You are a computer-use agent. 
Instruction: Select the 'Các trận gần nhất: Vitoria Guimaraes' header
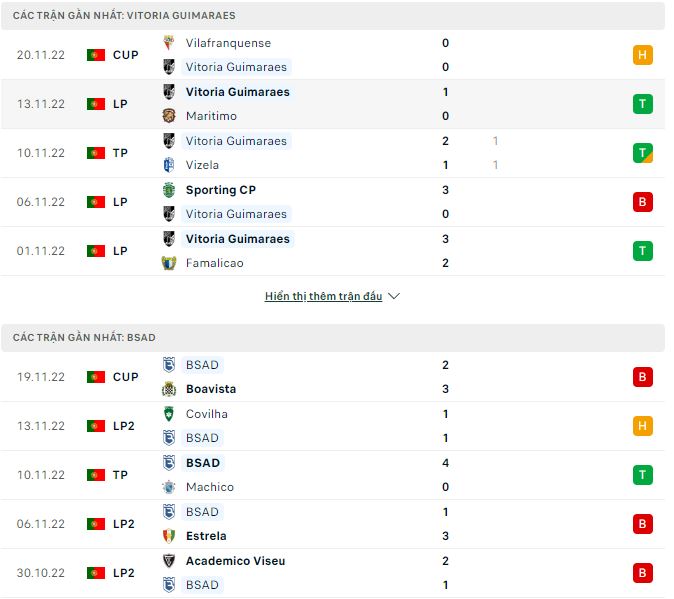coord(124,16)
